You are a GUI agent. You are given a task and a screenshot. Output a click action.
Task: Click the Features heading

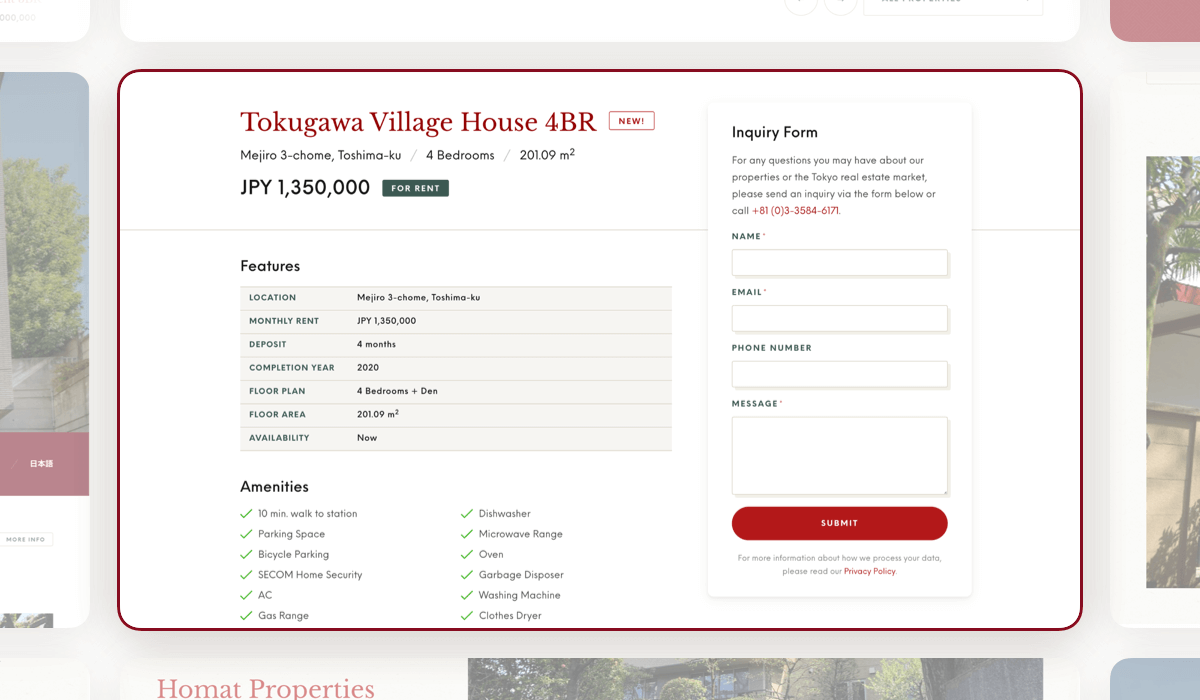tap(270, 266)
